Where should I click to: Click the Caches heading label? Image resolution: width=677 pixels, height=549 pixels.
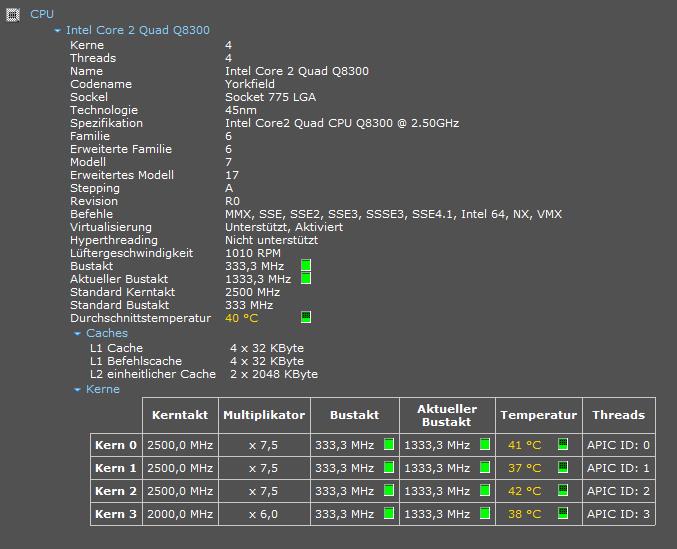point(107,333)
